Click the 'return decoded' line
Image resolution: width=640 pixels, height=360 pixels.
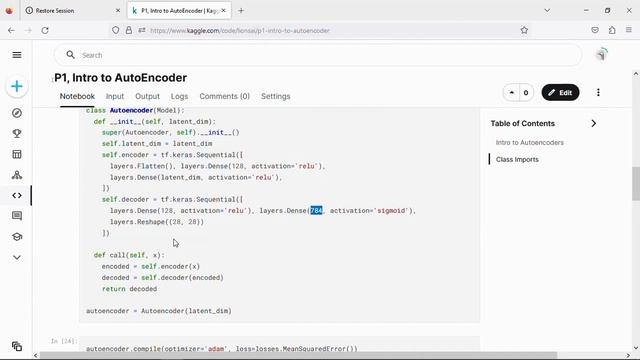129,289
